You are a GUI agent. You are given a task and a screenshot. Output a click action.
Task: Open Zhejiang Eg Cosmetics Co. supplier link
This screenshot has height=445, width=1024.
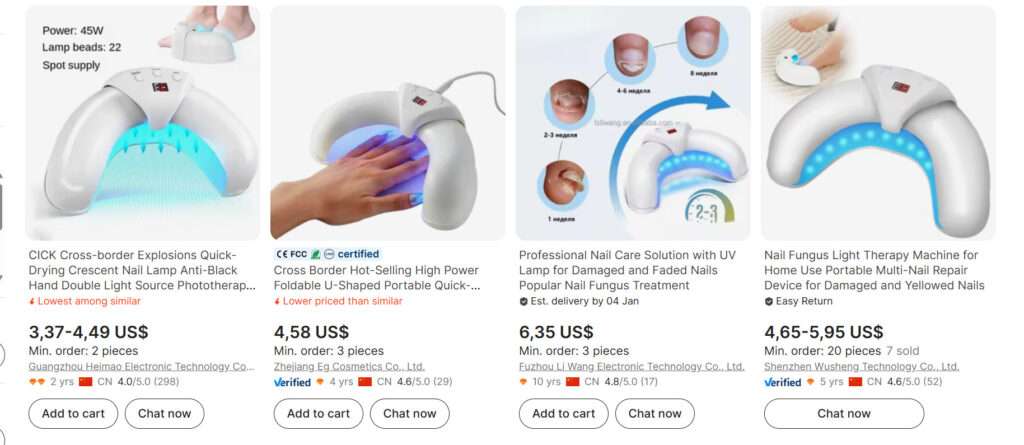tap(349, 367)
